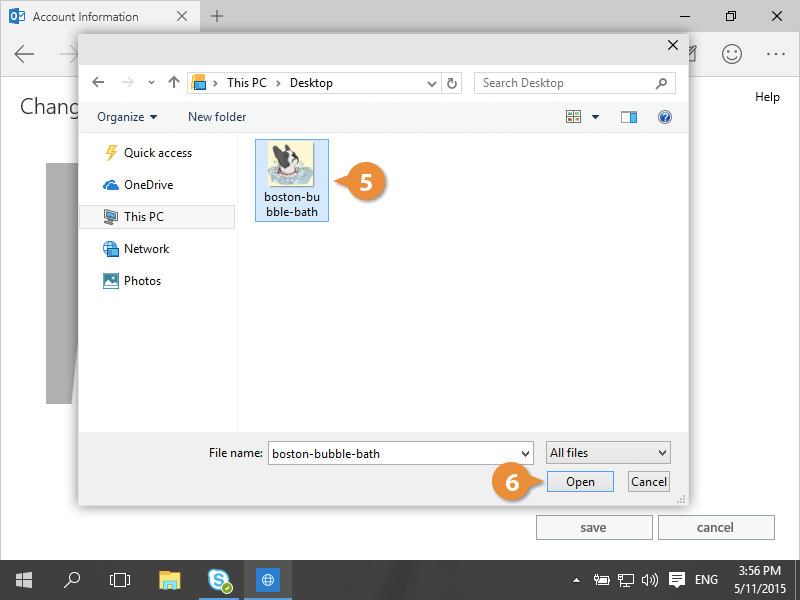Change view using the view layout icon

[574, 117]
